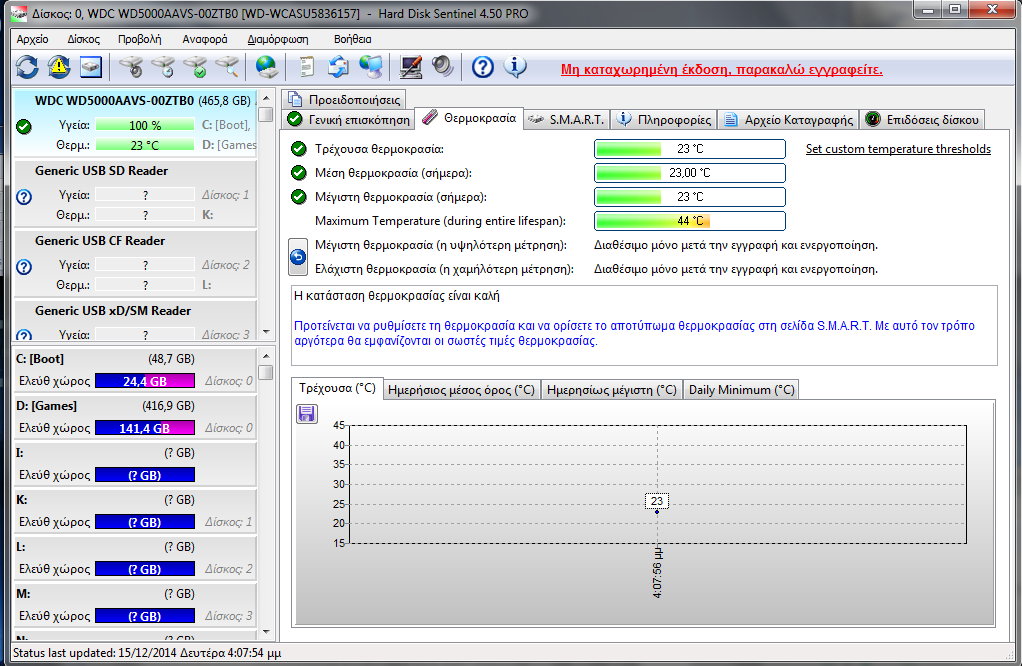This screenshot has width=1022, height=666.
Task: Click the Maximum Temperature lifespan bar 44 °C
Action: coord(690,221)
